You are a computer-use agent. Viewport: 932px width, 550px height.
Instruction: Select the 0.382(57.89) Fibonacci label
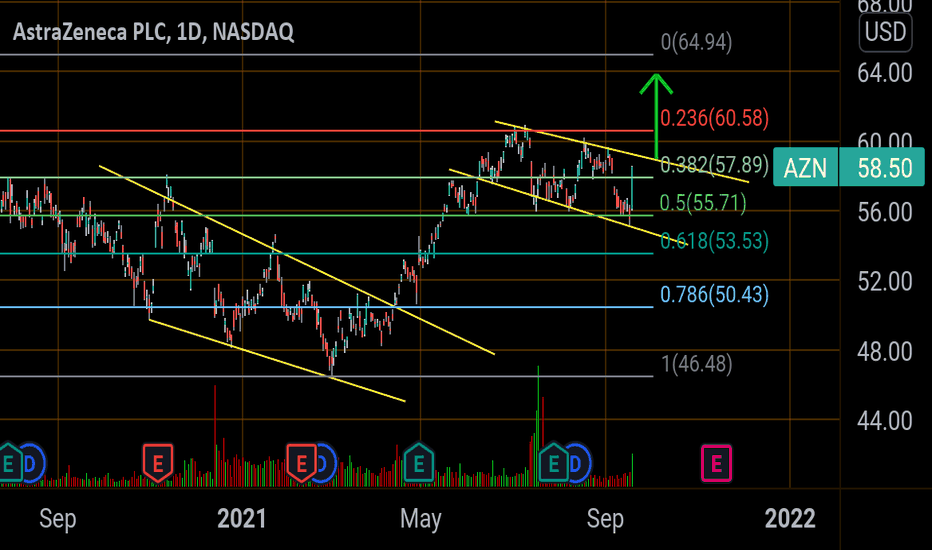[714, 164]
